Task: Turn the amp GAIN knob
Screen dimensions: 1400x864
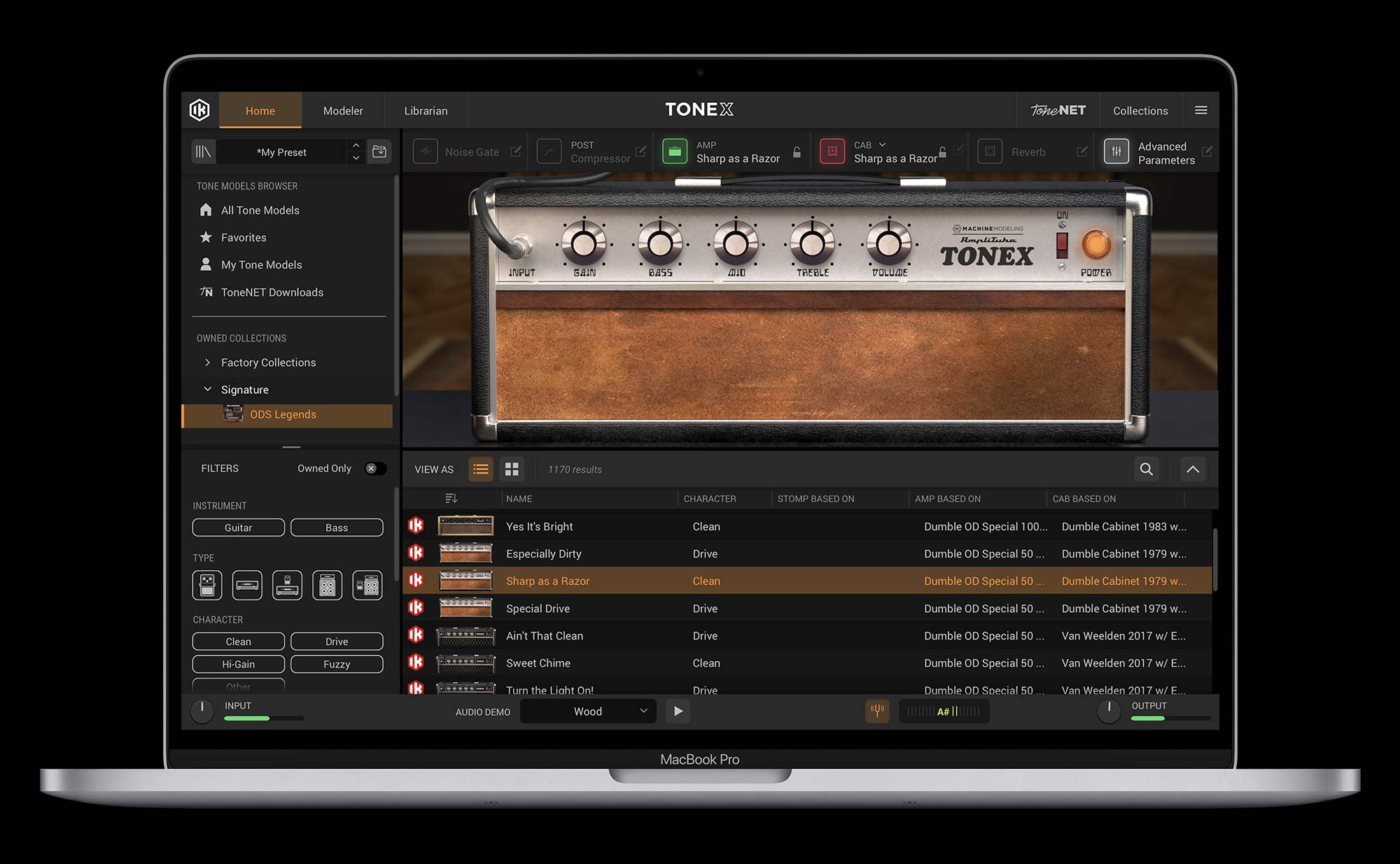Action: pyautogui.click(x=584, y=243)
